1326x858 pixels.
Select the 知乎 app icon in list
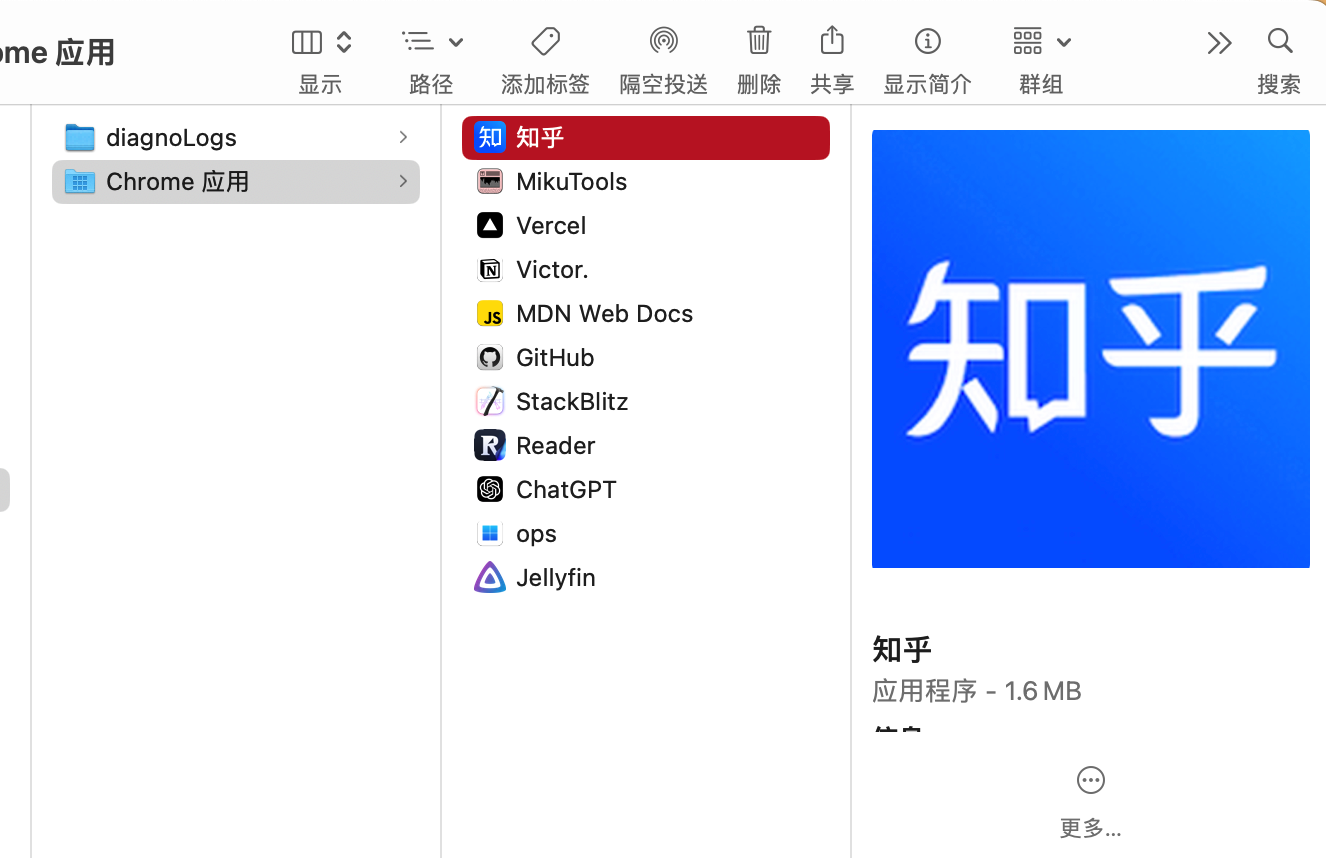coord(490,137)
